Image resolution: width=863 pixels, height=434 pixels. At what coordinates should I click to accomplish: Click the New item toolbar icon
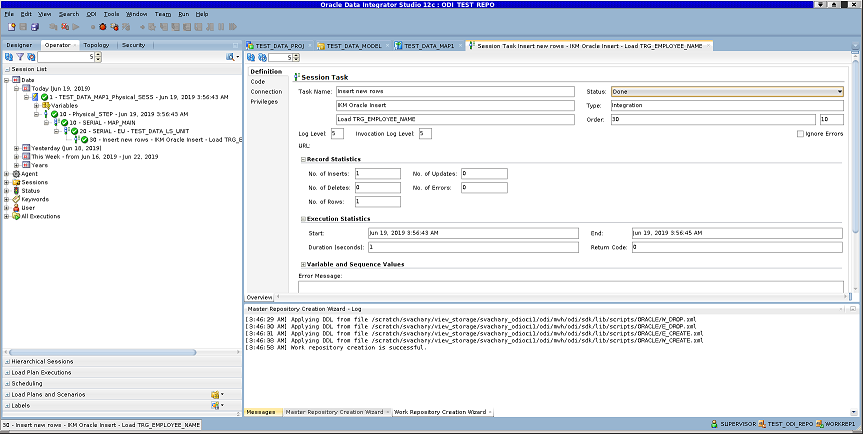12,26
